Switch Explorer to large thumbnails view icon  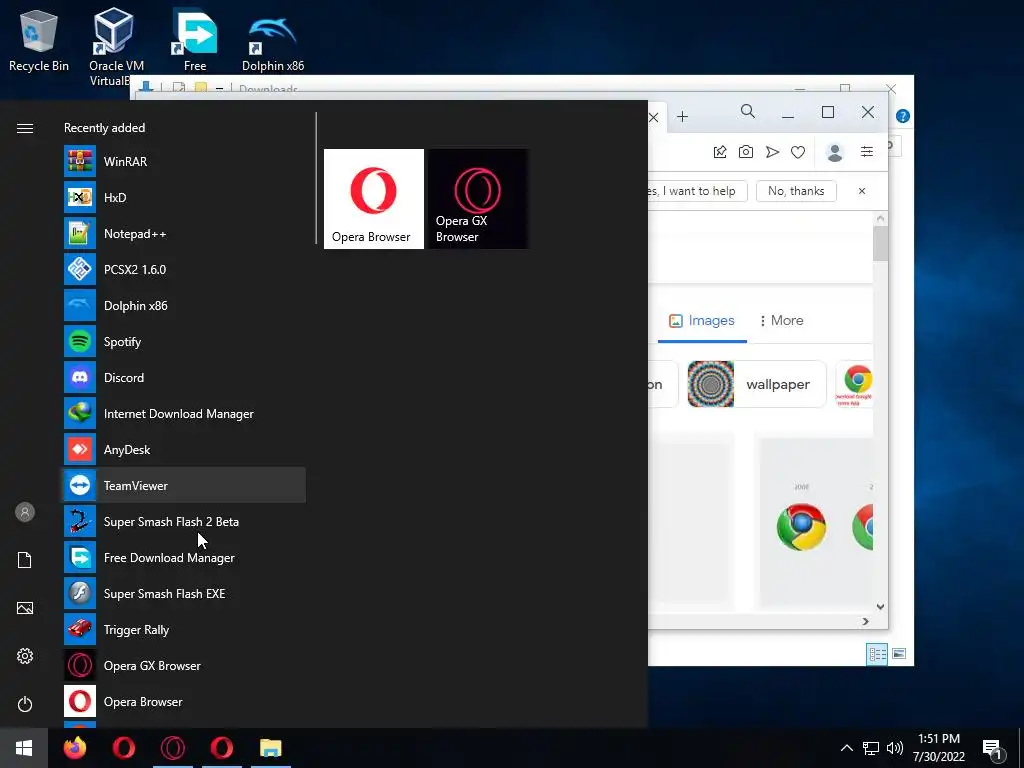pos(899,654)
